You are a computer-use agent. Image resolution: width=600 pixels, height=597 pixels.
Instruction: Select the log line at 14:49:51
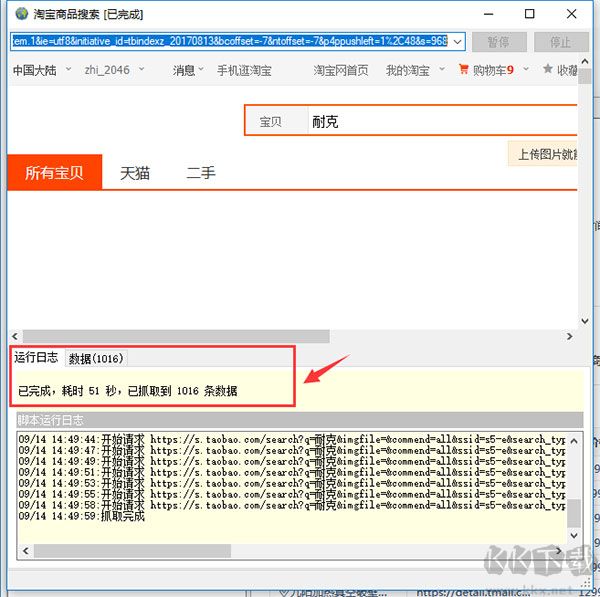292,472
